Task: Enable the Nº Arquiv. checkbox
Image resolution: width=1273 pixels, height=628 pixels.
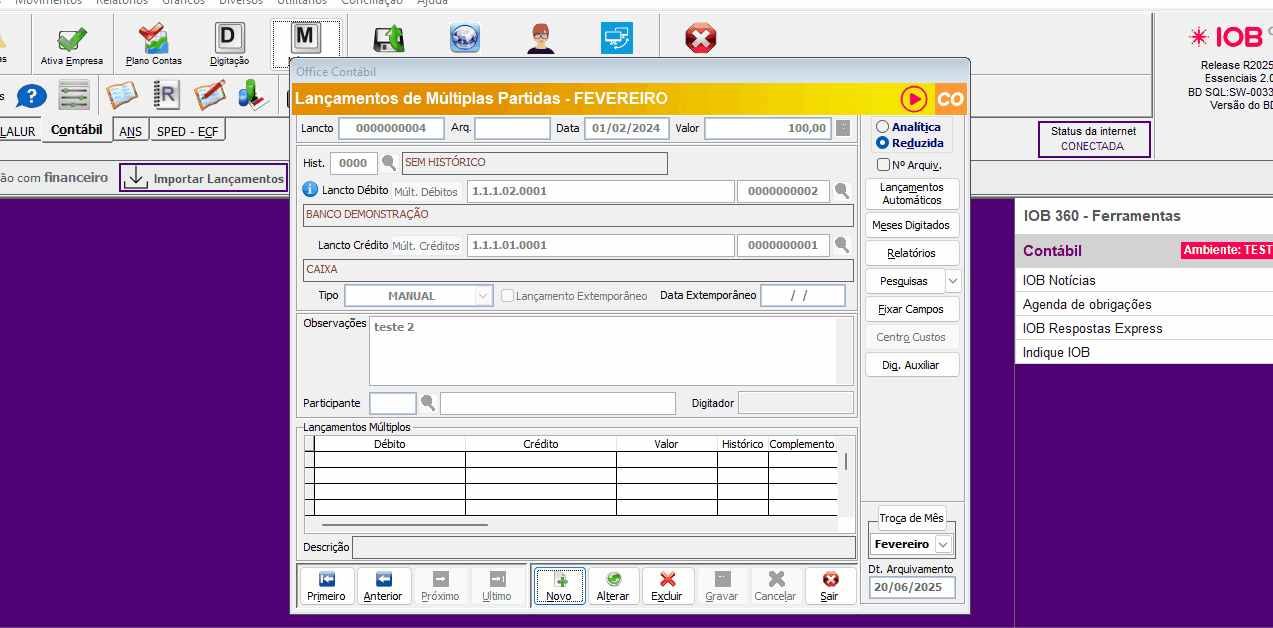Action: click(x=883, y=165)
